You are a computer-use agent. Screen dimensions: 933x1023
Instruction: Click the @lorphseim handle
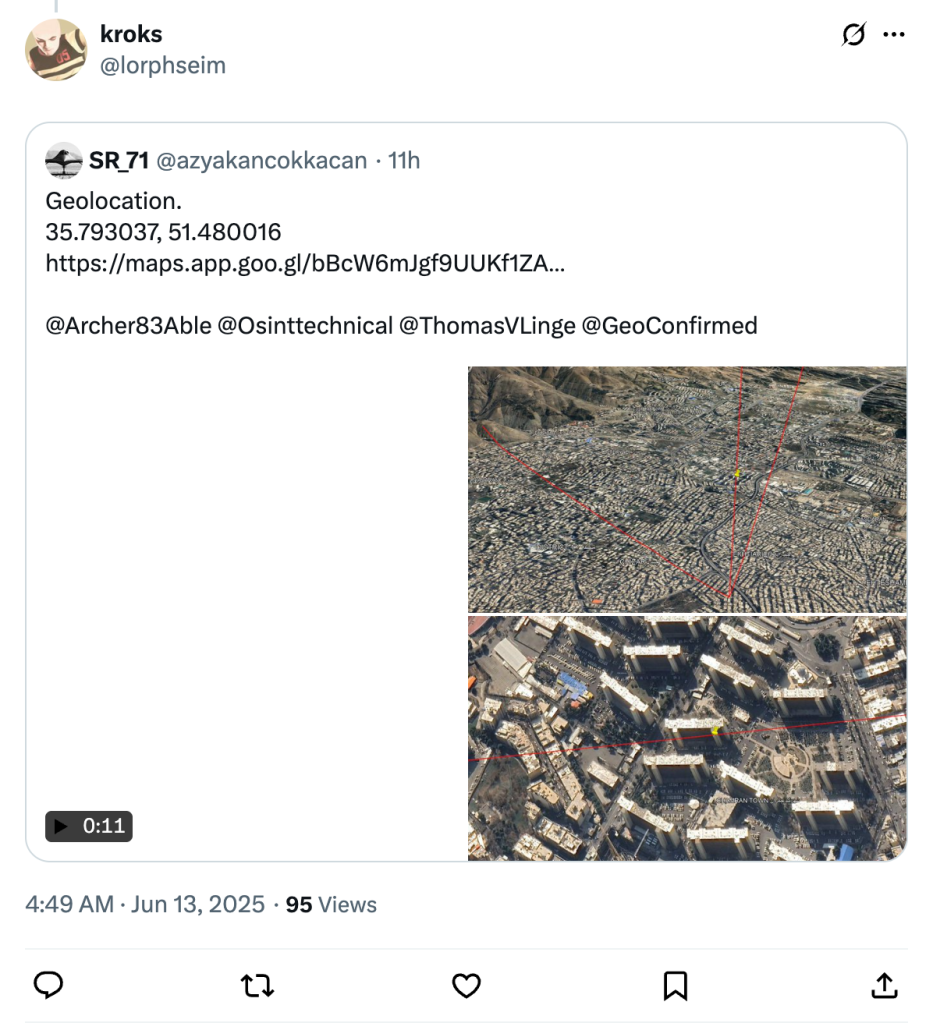coord(163,66)
